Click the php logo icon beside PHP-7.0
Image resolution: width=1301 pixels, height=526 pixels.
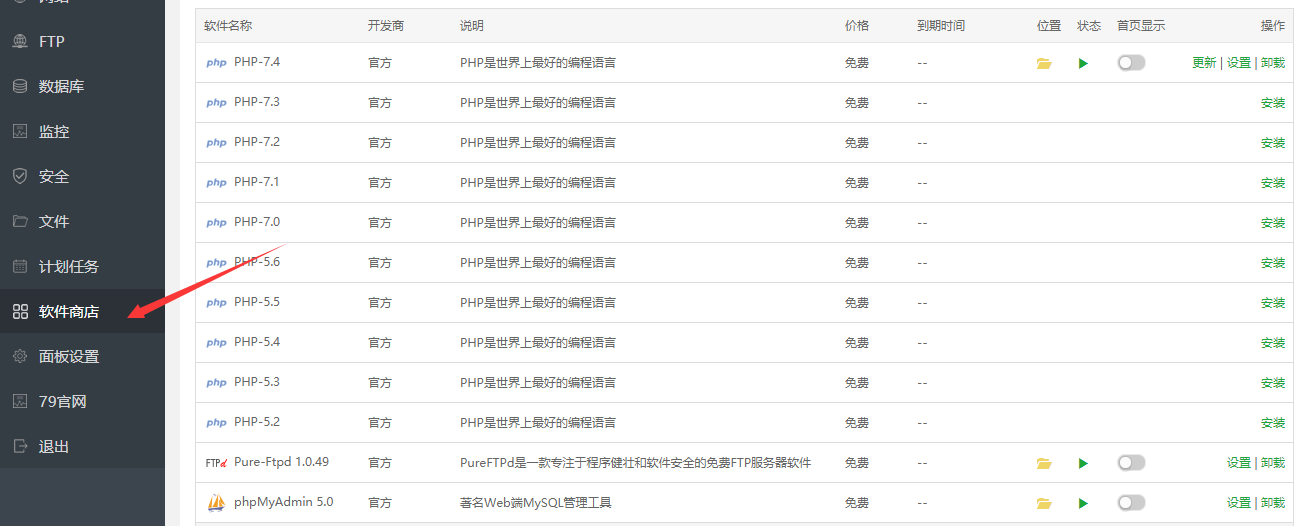click(x=216, y=222)
